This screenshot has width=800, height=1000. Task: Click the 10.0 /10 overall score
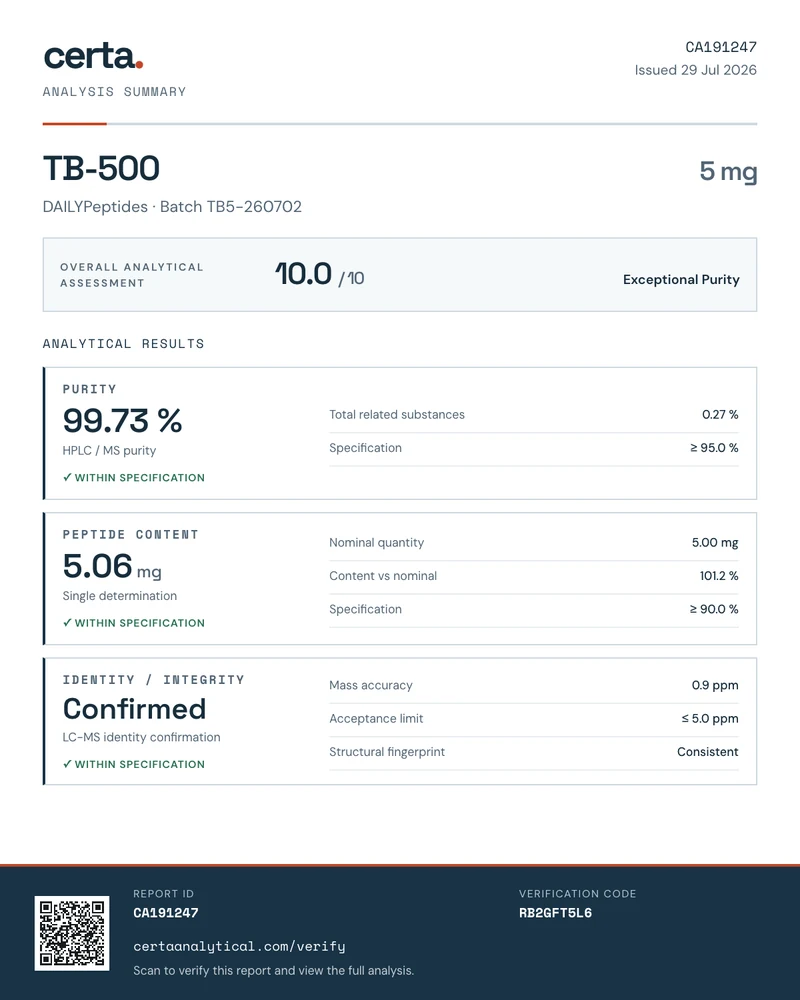[x=320, y=275]
